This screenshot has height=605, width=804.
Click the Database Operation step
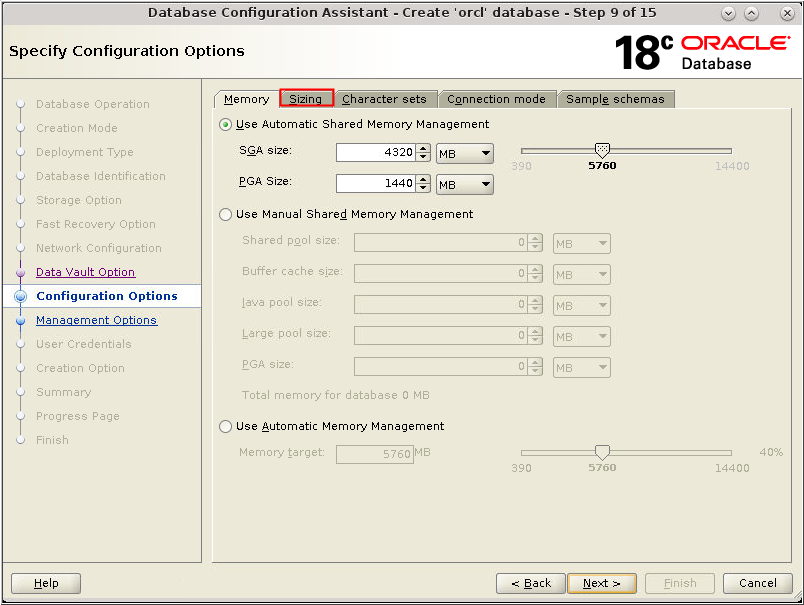pos(93,104)
